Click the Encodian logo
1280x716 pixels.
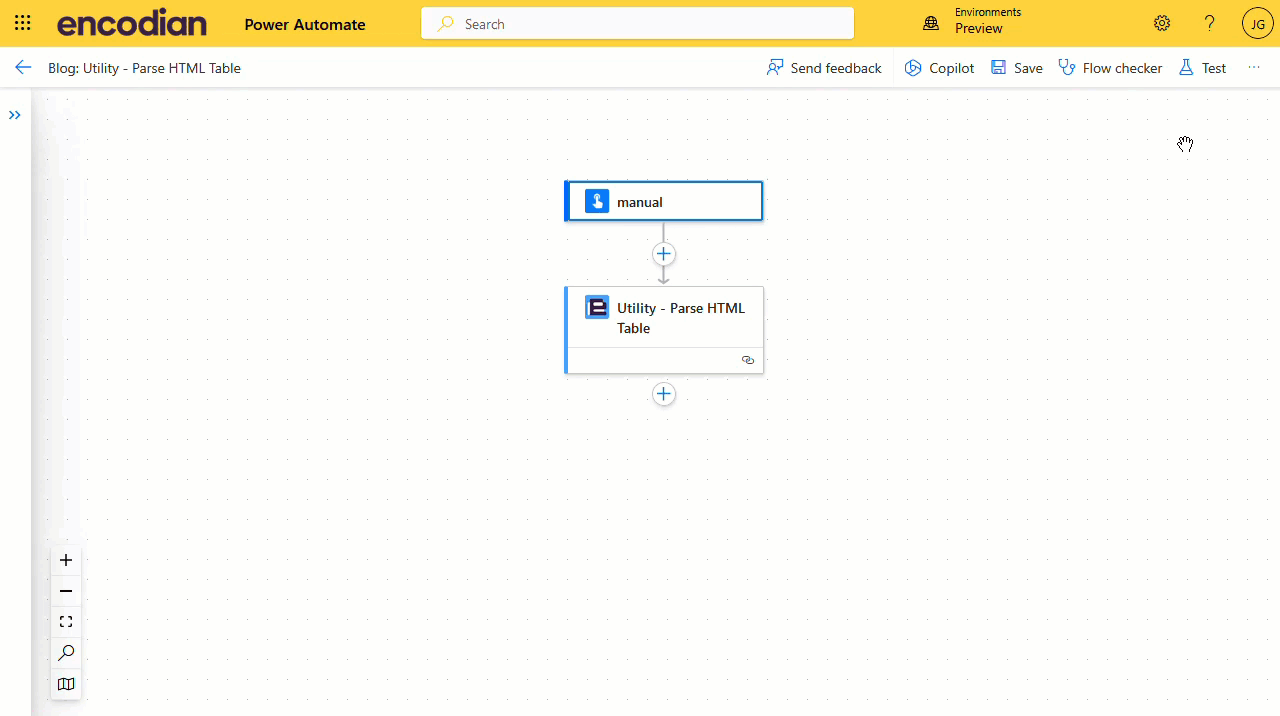(132, 23)
